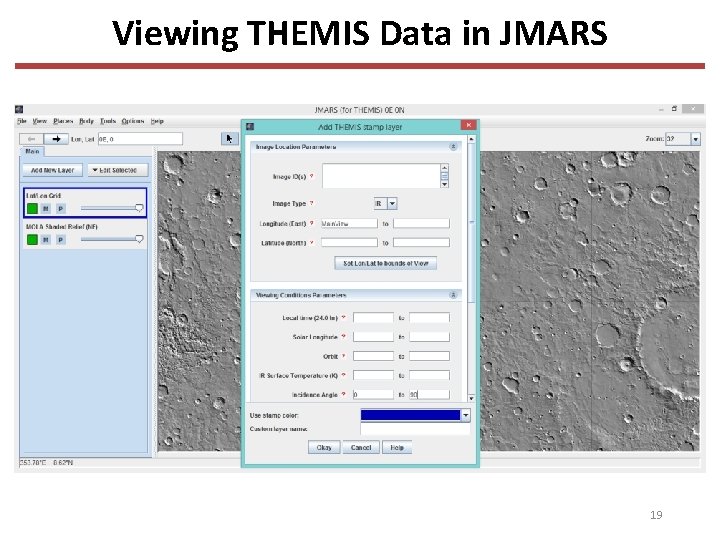Open the stamp color dropdown swatch
The width and height of the screenshot is (720, 540).
tap(411, 415)
